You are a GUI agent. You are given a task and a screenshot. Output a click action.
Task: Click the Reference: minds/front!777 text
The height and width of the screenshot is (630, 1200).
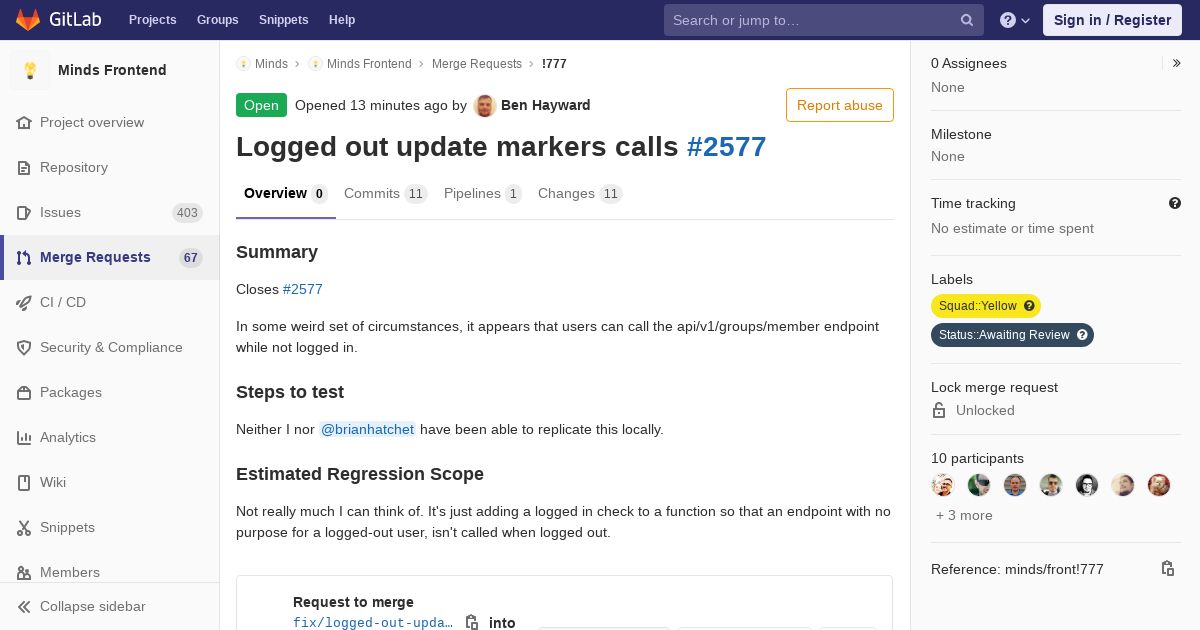coord(1017,569)
